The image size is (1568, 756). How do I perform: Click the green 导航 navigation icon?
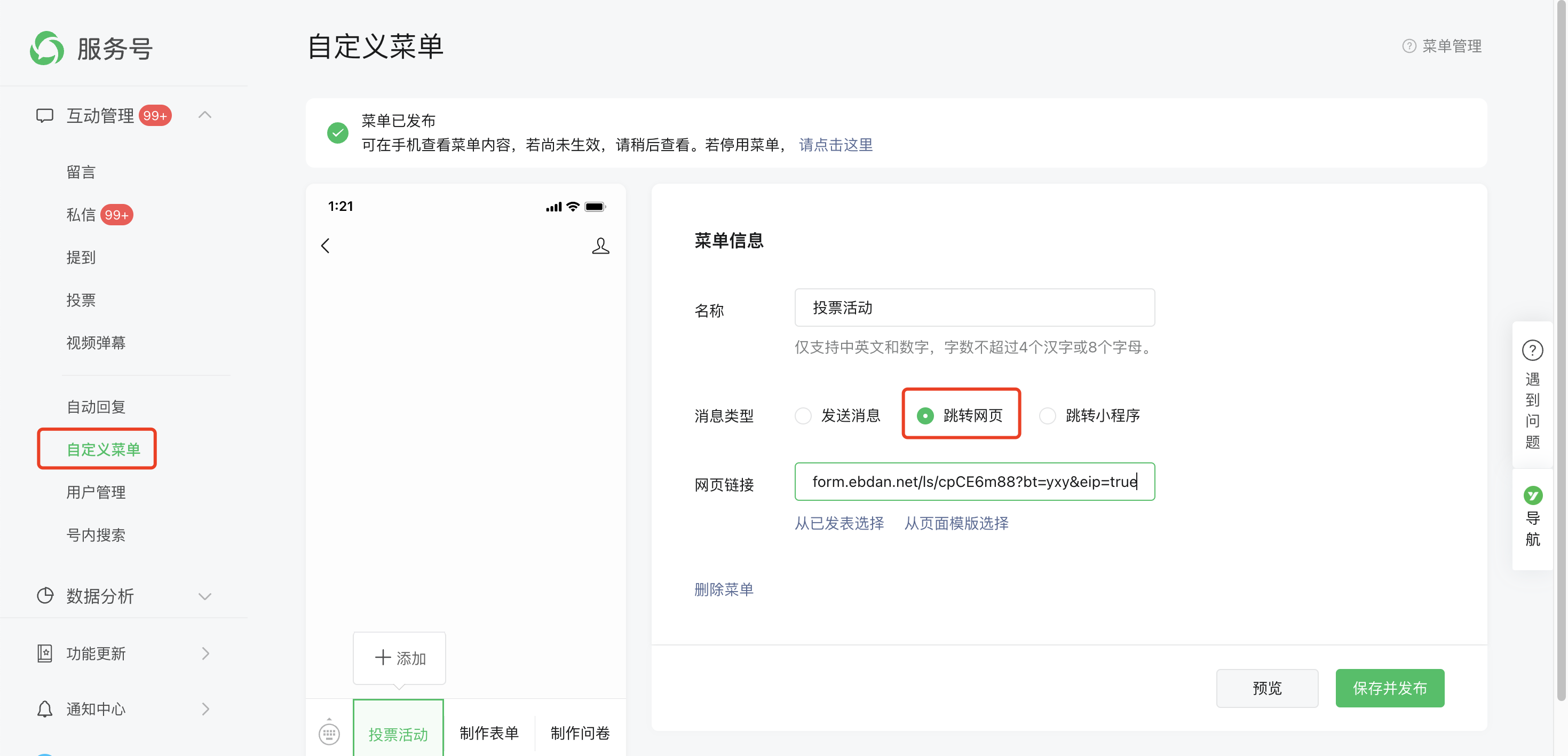(1532, 495)
